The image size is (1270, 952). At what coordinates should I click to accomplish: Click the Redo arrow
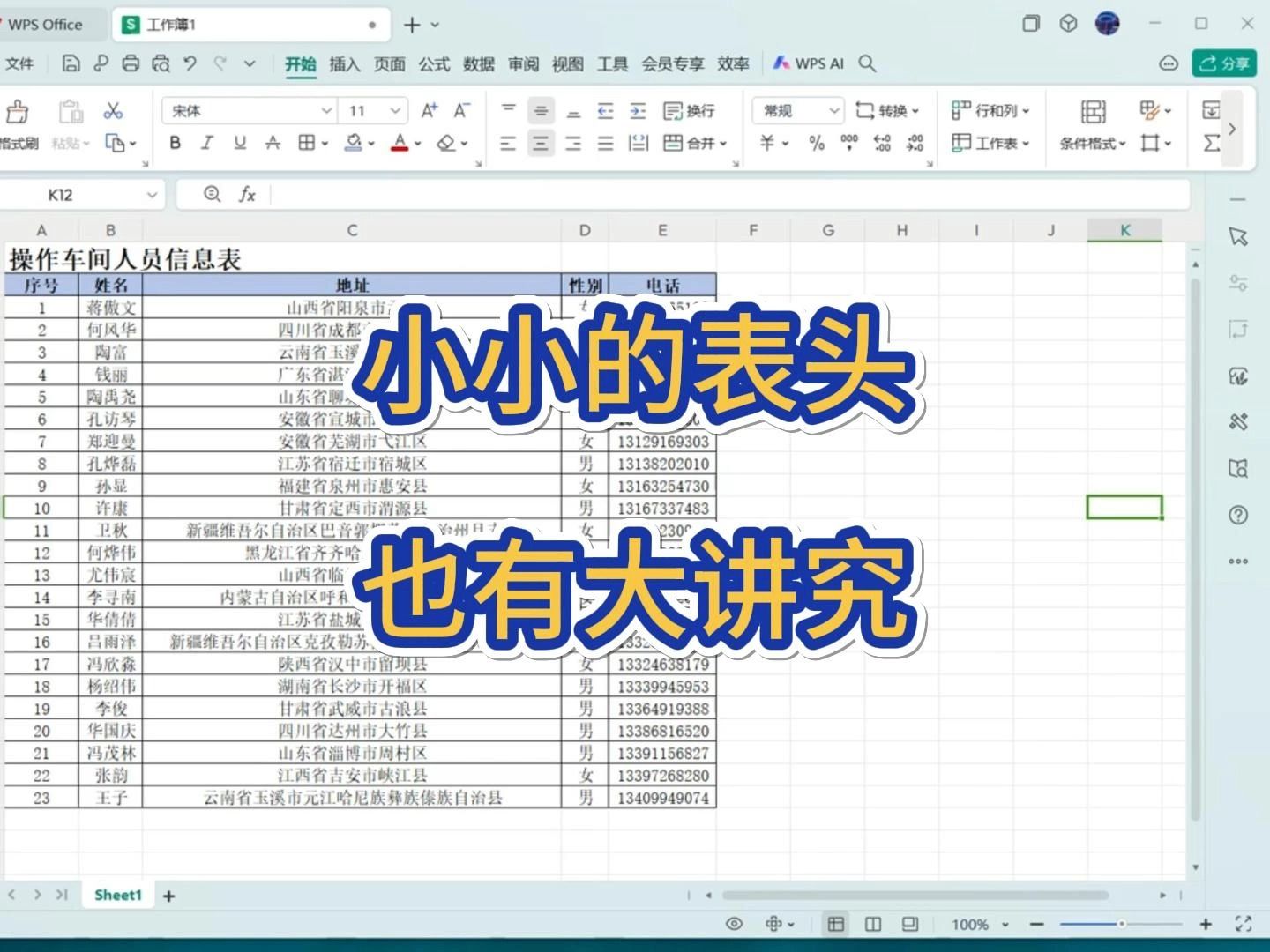(x=220, y=63)
